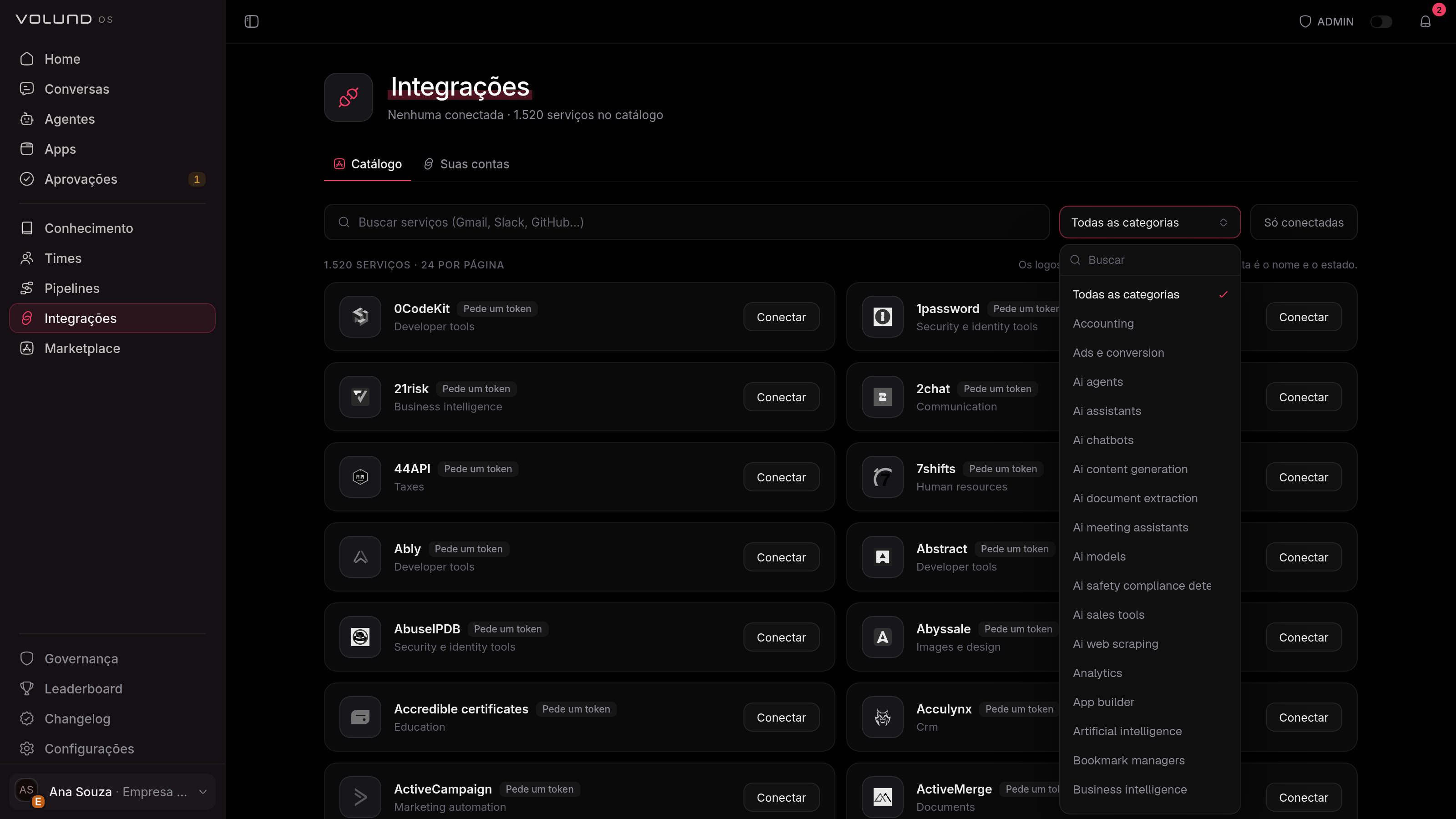
Task: Click the Accredible certificates logo
Action: 360,717
